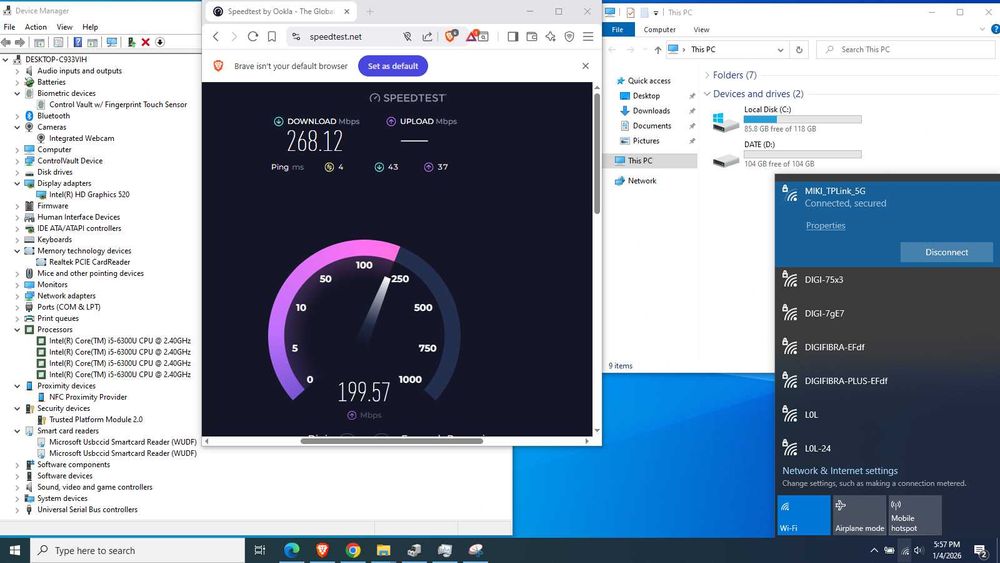Open Device Manager's File menu
The width and height of the screenshot is (1000, 563).
[x=10, y=27]
